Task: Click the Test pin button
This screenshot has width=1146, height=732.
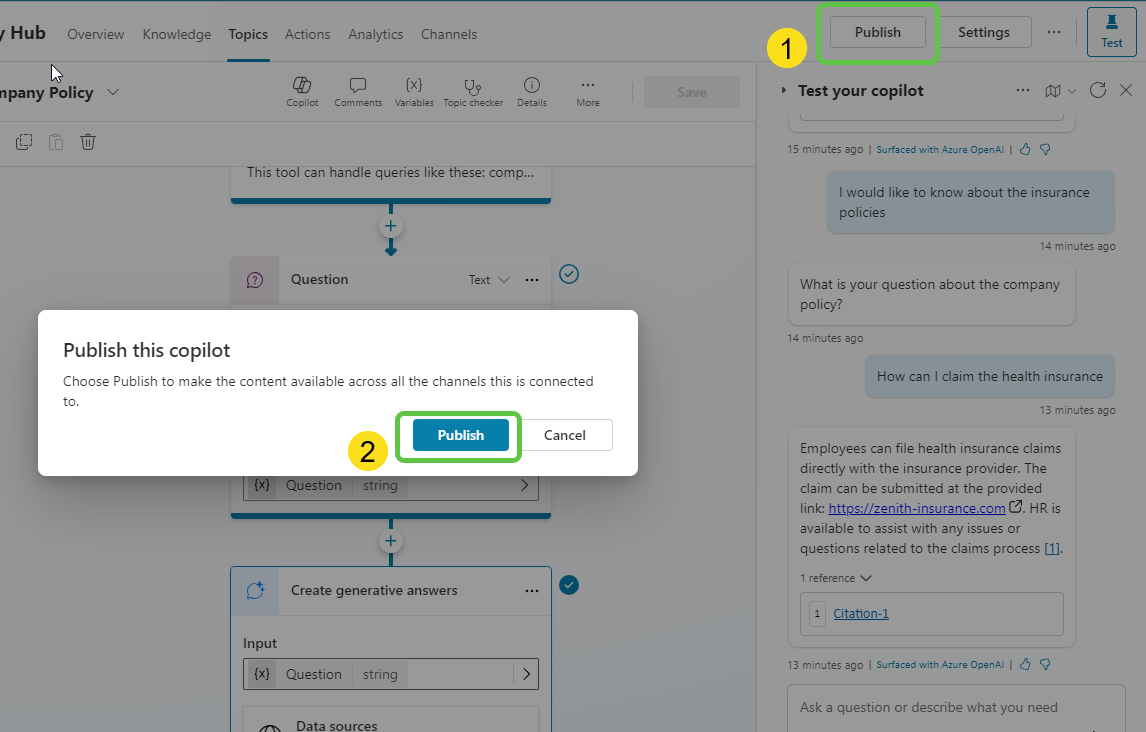Action: pyautogui.click(x=1112, y=32)
